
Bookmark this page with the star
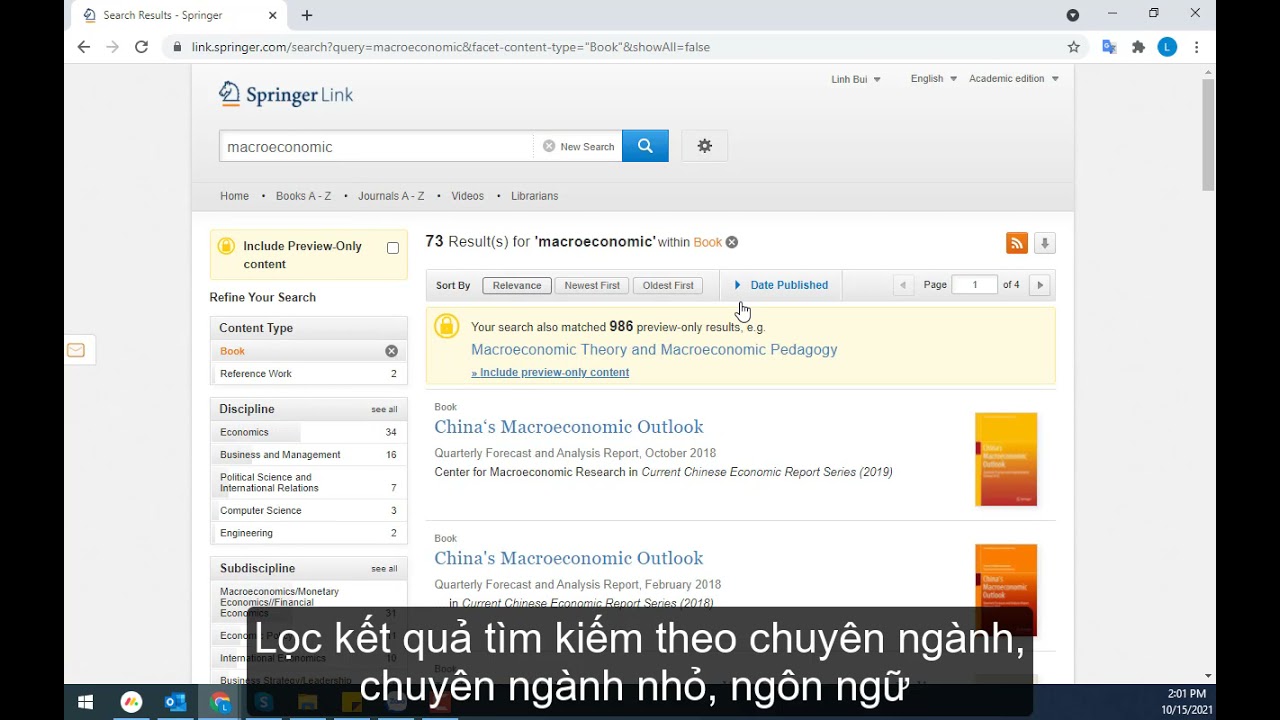click(x=1074, y=47)
